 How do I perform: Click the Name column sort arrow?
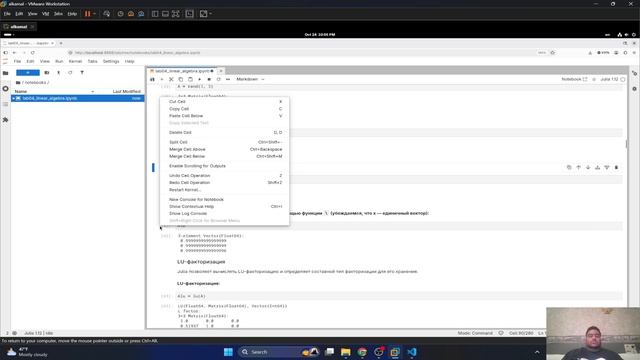(93, 91)
